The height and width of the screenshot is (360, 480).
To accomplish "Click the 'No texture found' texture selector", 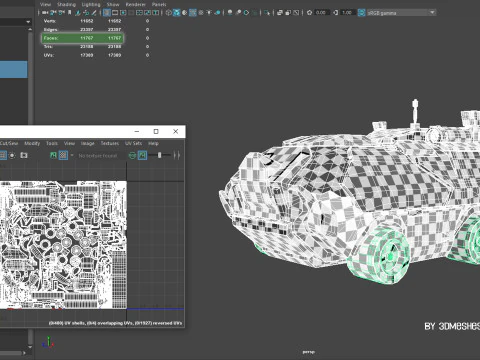I will [x=98, y=156].
